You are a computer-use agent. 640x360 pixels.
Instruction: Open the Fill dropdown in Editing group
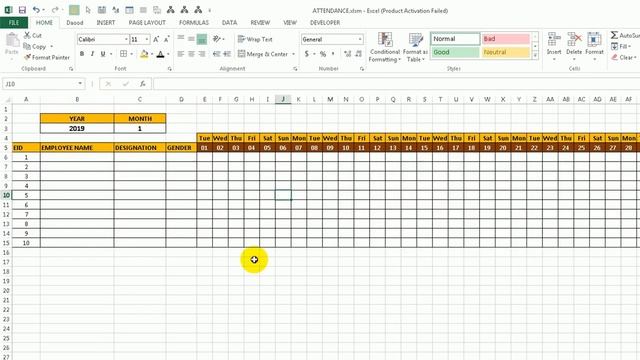tap(622, 47)
